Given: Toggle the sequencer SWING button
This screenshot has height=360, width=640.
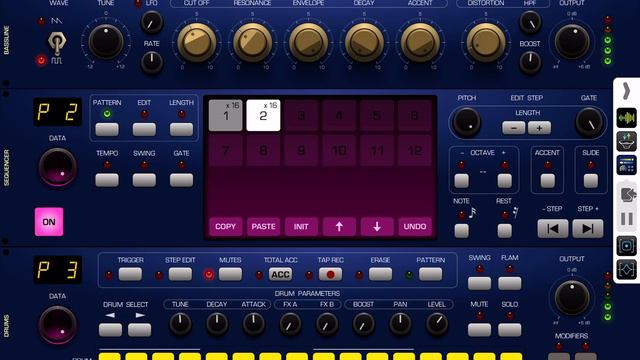Looking at the screenshot, I should 144,180.
